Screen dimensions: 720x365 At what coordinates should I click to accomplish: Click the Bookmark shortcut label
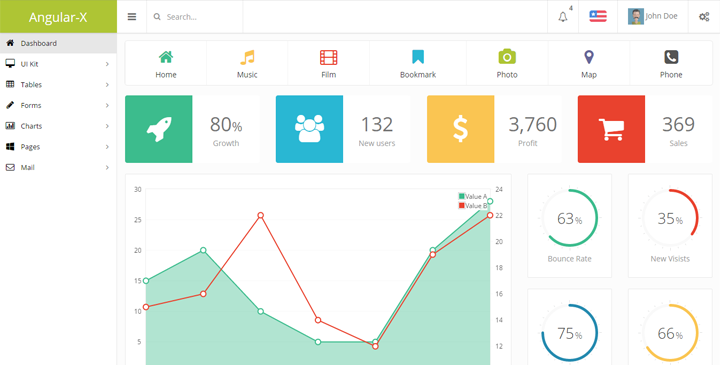coord(418,74)
